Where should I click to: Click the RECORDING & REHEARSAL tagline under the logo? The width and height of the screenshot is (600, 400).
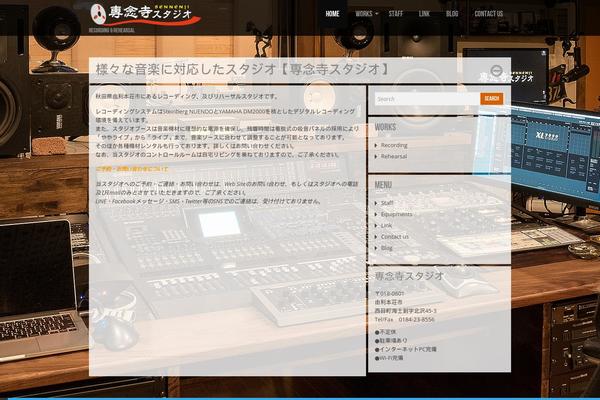pyautogui.click(x=112, y=30)
